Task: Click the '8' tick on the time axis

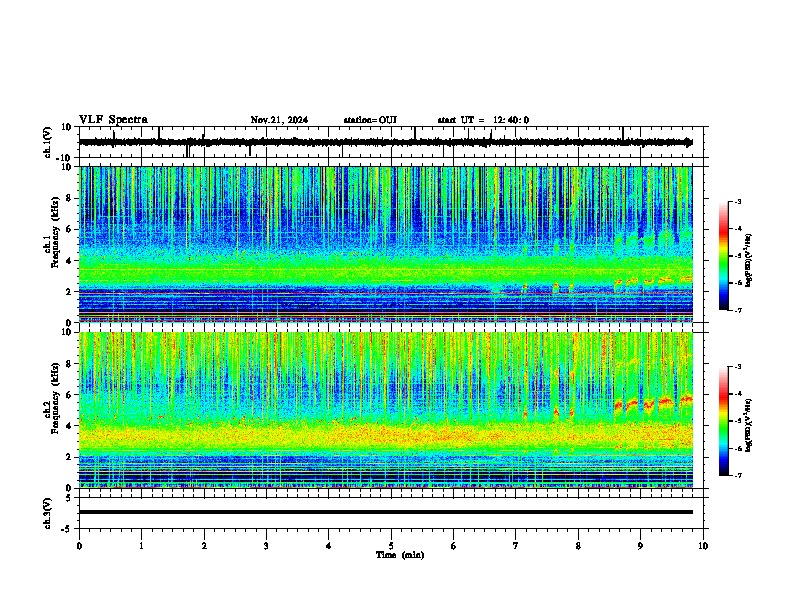Action: point(578,546)
